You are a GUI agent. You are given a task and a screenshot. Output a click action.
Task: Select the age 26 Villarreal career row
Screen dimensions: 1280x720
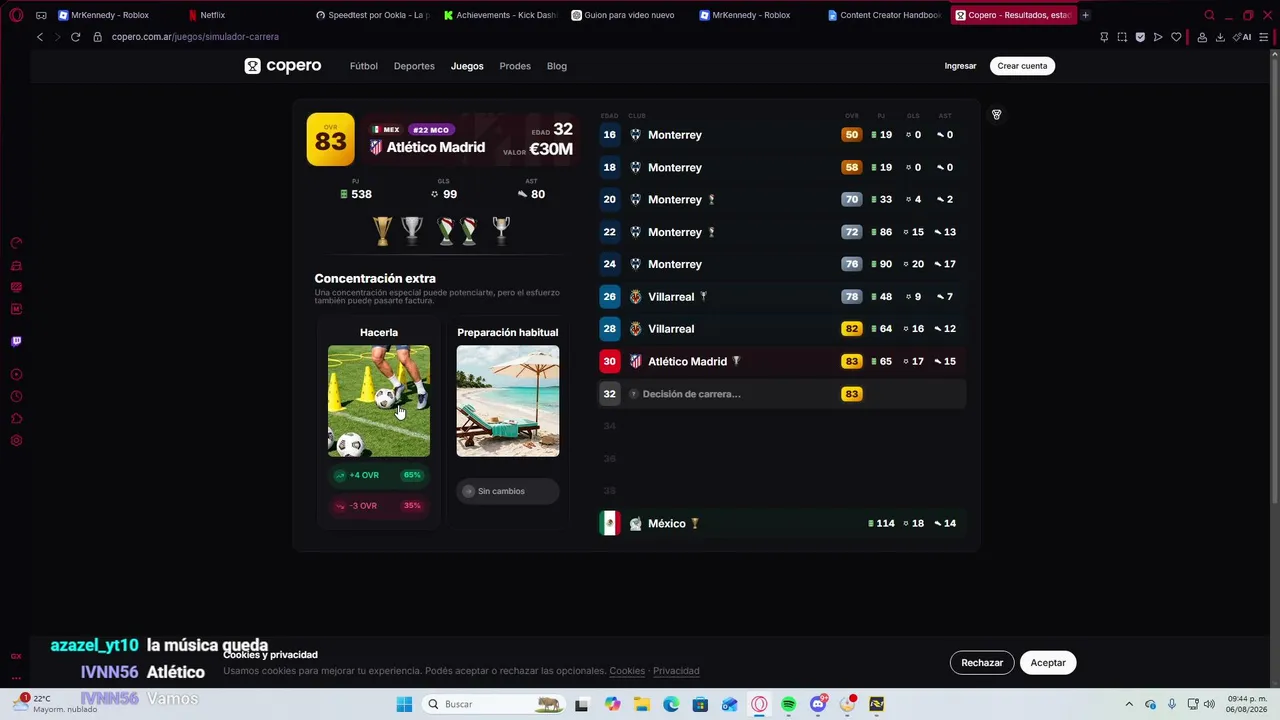(x=781, y=297)
